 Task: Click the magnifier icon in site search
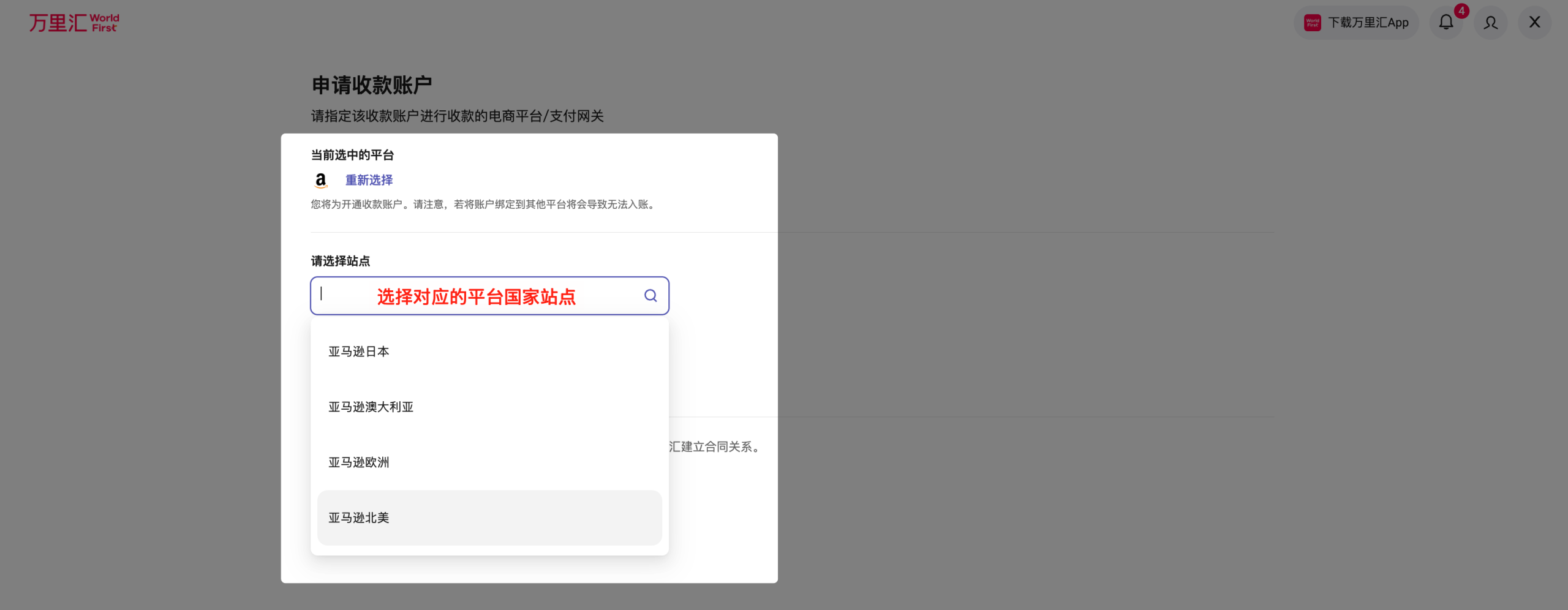click(x=650, y=296)
